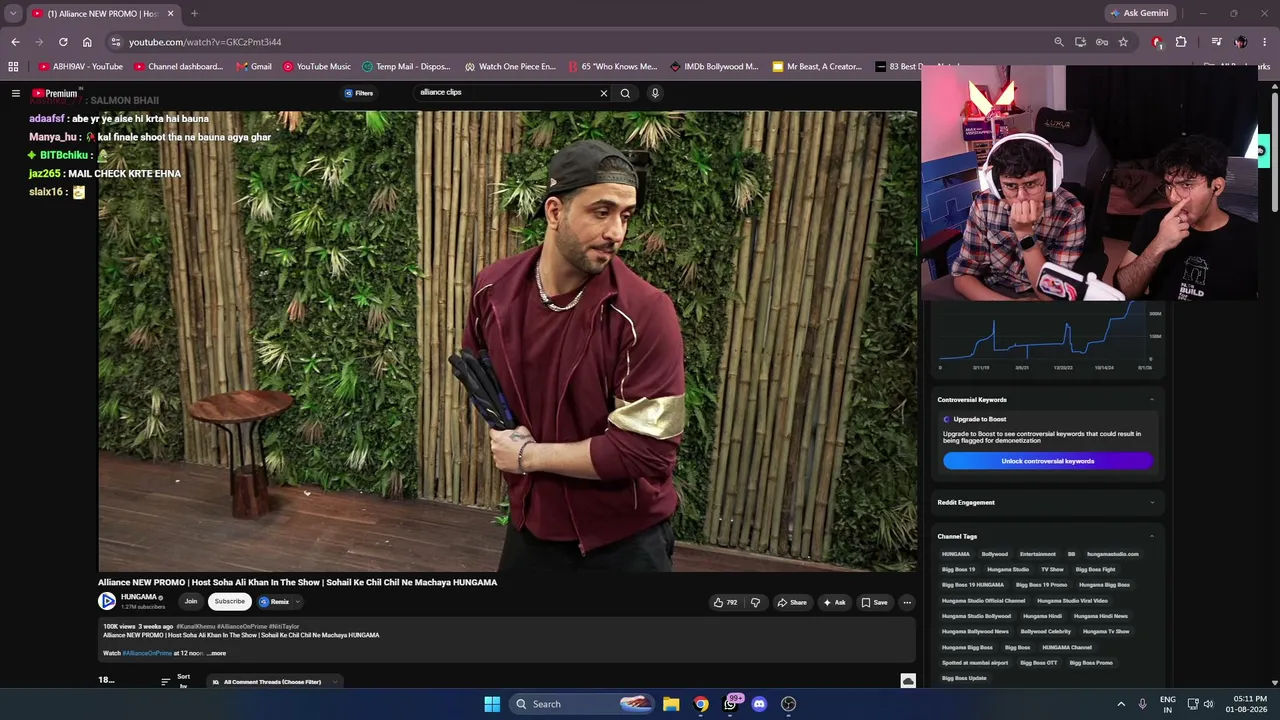This screenshot has width=1280, height=720.
Task: Switch to the Alliance NEW PROMO tab
Action: [103, 13]
